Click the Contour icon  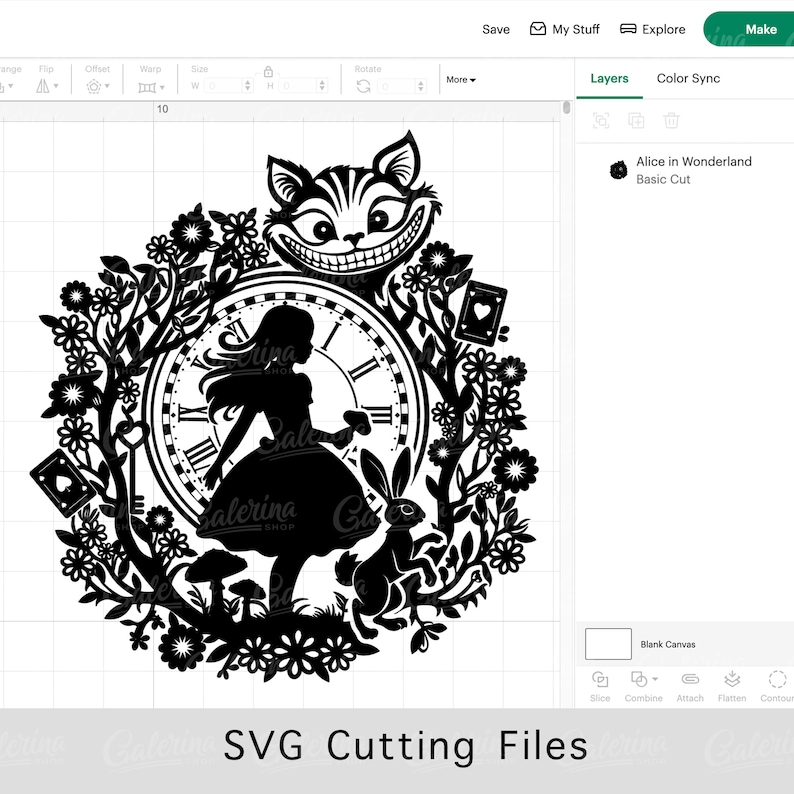pyautogui.click(x=777, y=679)
